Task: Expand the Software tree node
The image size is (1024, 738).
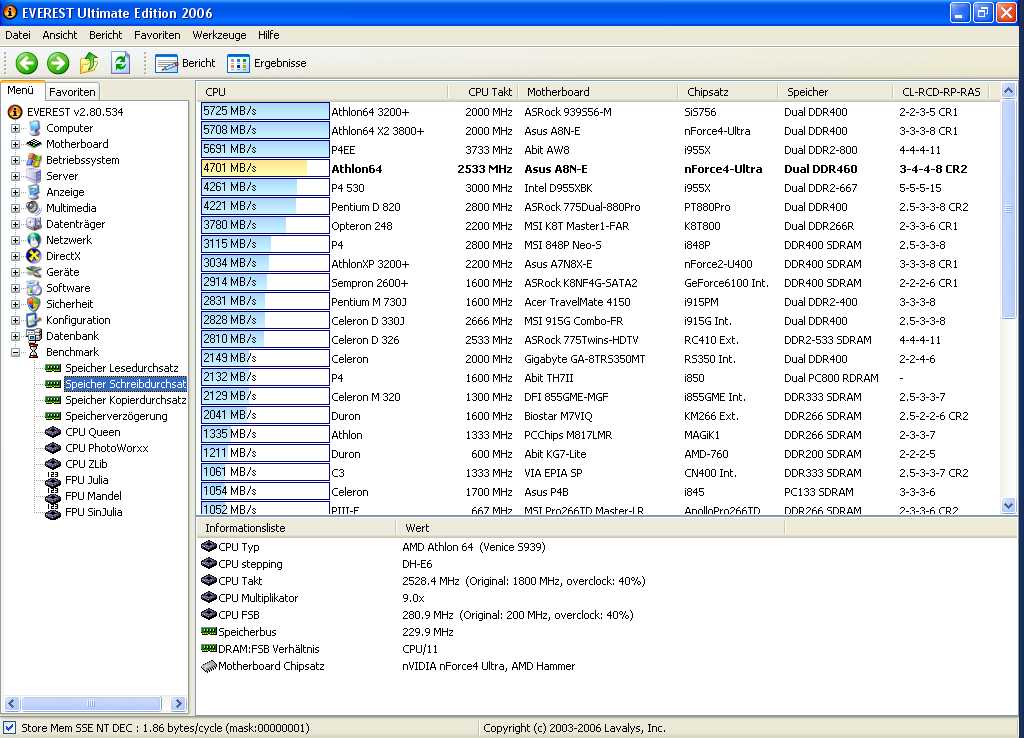Action: pyautogui.click(x=15, y=288)
